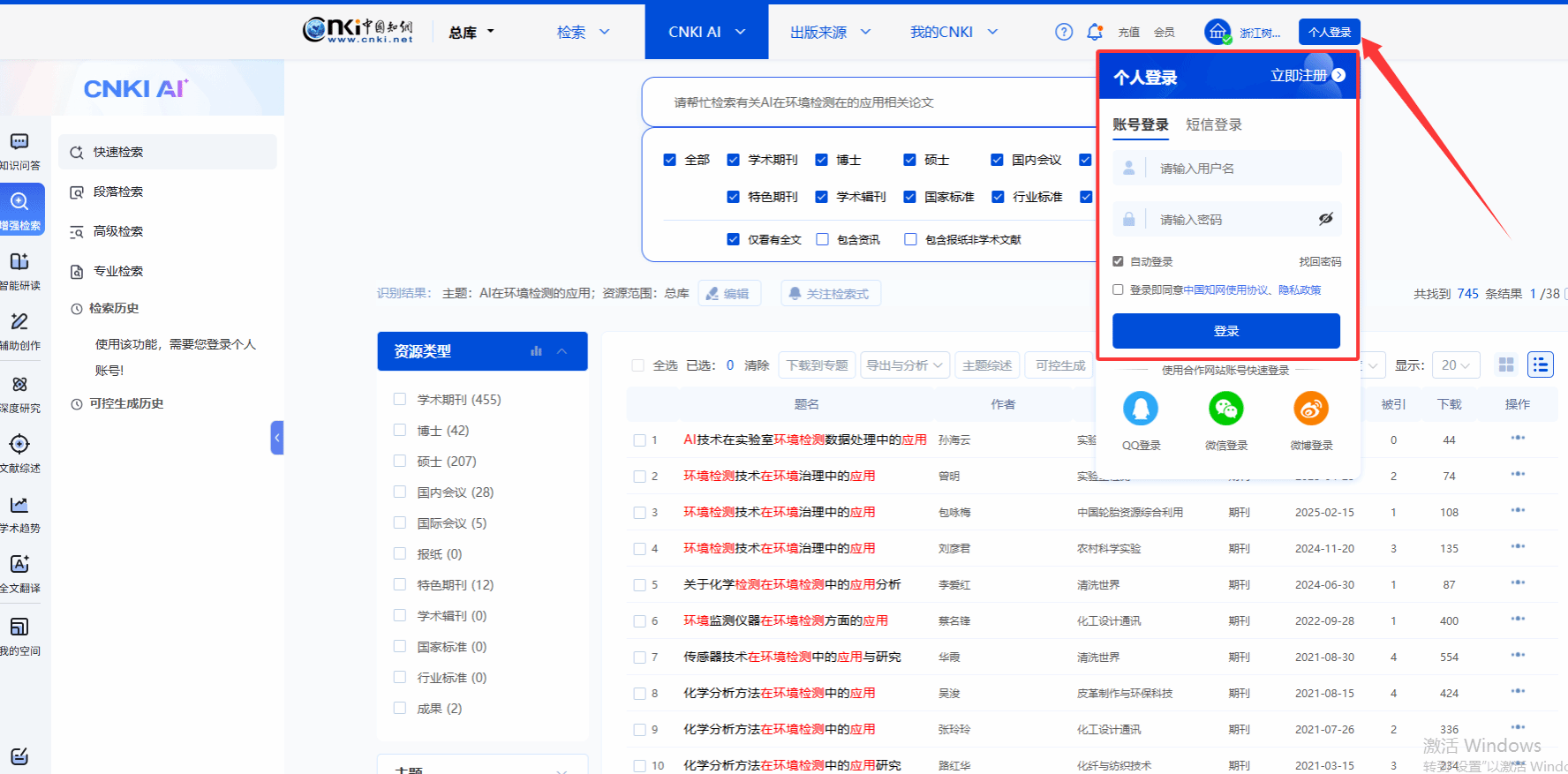Check the 学术期刊 (455) resource filter
This screenshot has width=1568, height=774.
click(x=399, y=399)
